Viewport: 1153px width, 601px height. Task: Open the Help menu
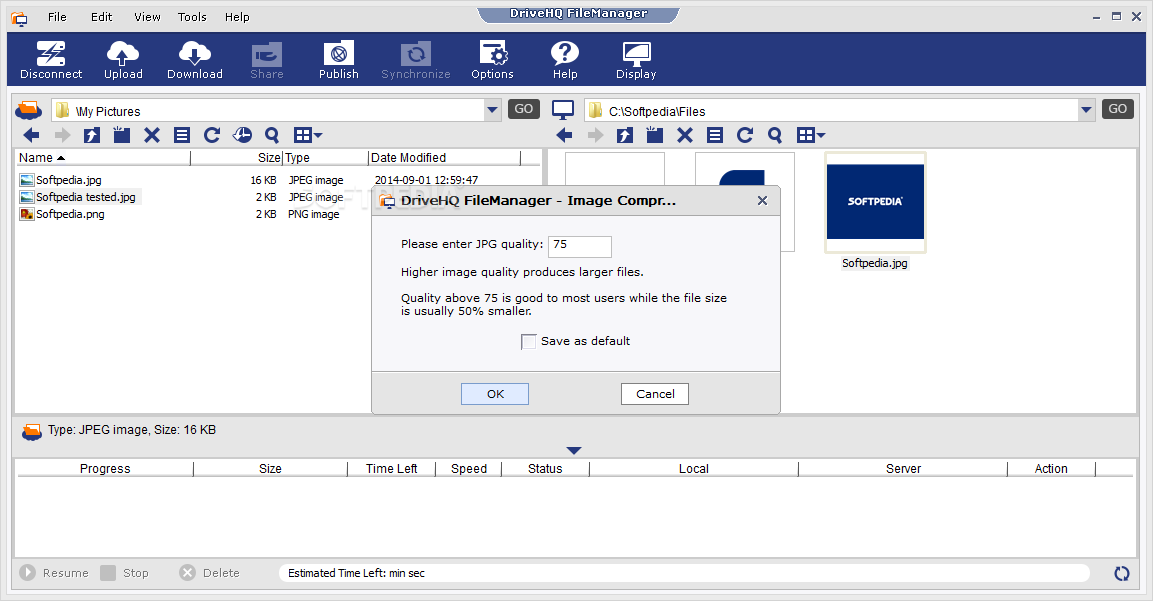(237, 17)
